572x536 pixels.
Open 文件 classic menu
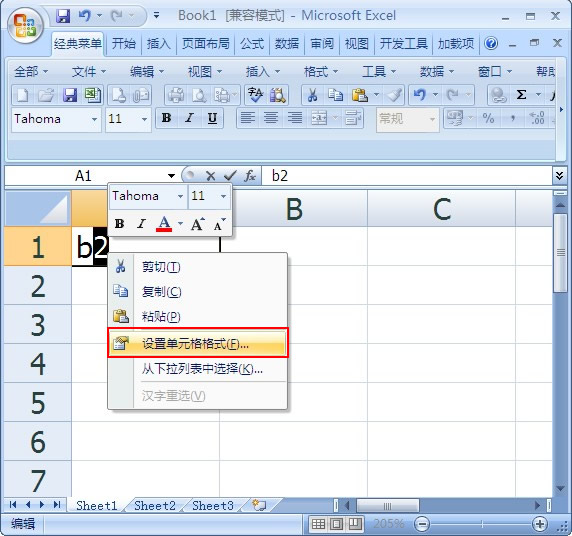(89, 72)
